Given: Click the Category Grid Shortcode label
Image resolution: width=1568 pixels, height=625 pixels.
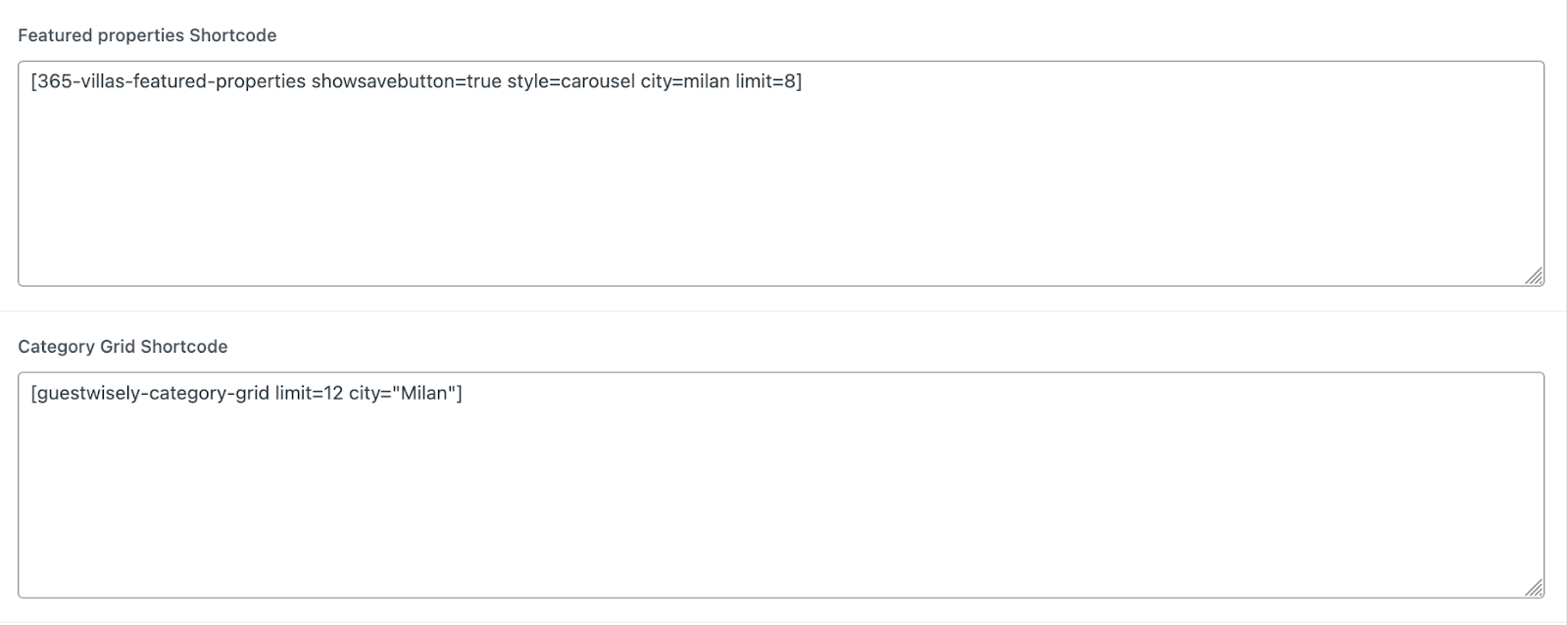Looking at the screenshot, I should (122, 347).
